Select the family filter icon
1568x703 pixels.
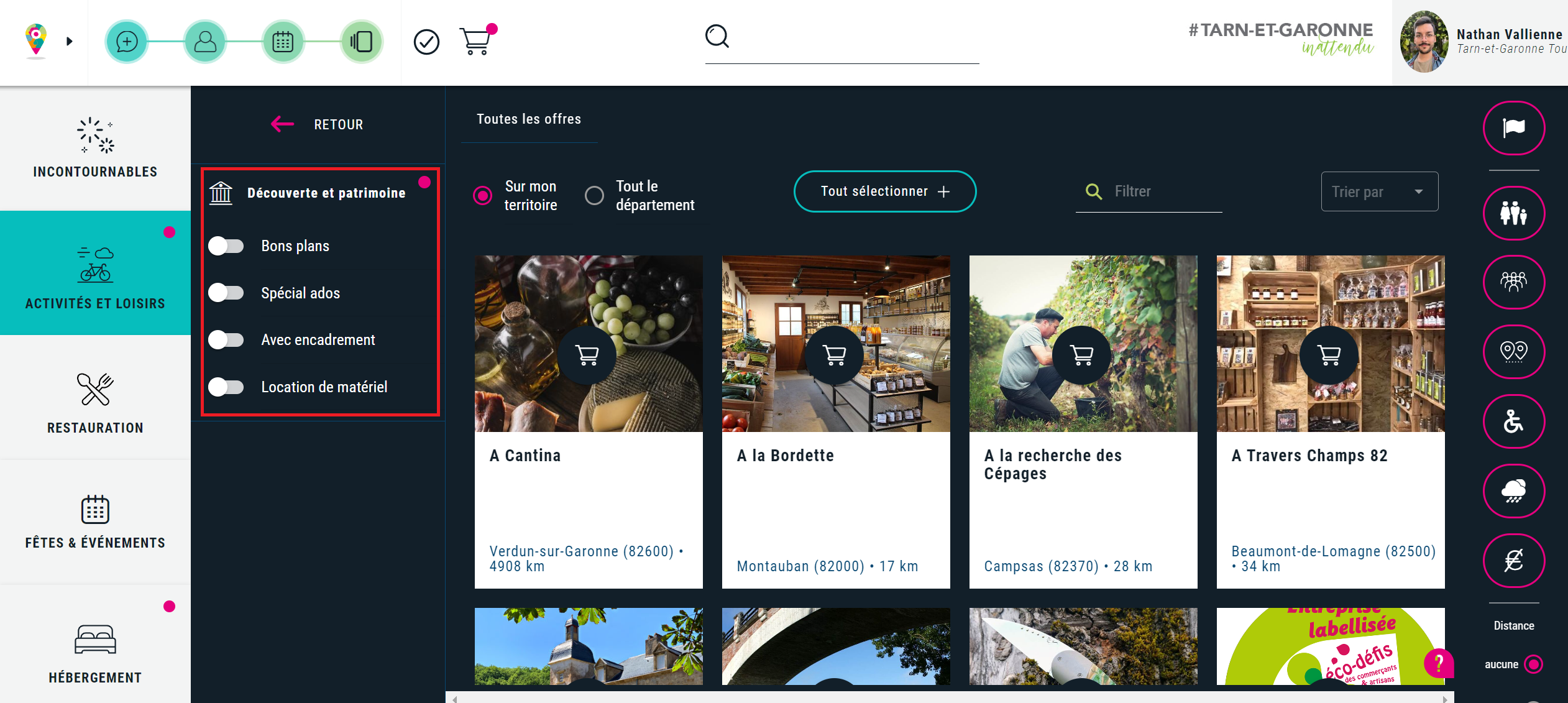point(1513,213)
